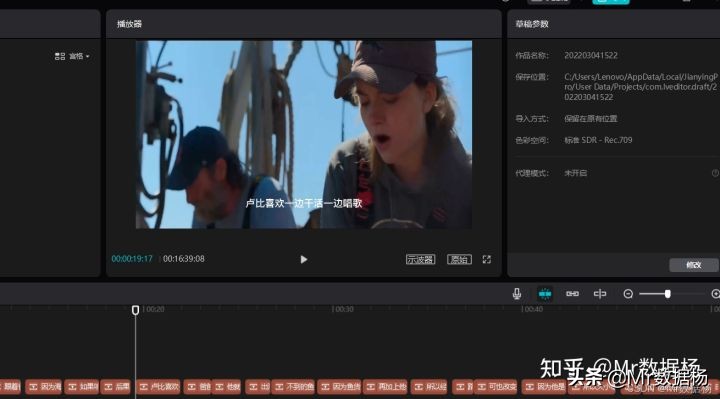
Task: Click the save location path text
Action: 641,87
